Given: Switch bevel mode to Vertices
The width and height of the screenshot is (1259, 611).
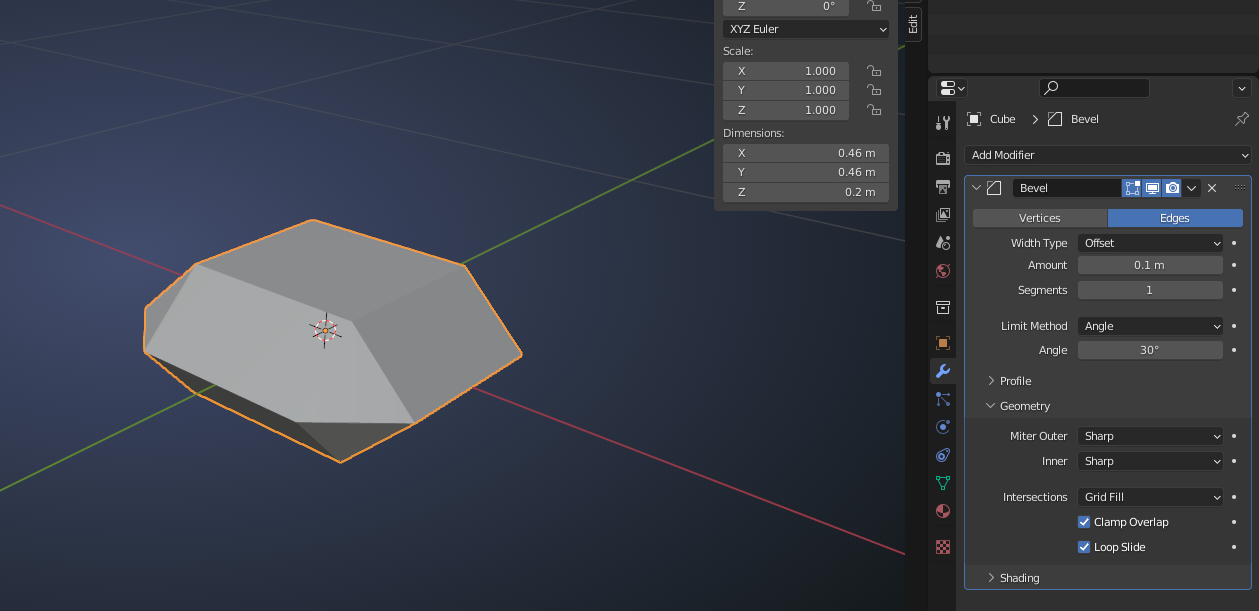Looking at the screenshot, I should tap(1040, 218).
